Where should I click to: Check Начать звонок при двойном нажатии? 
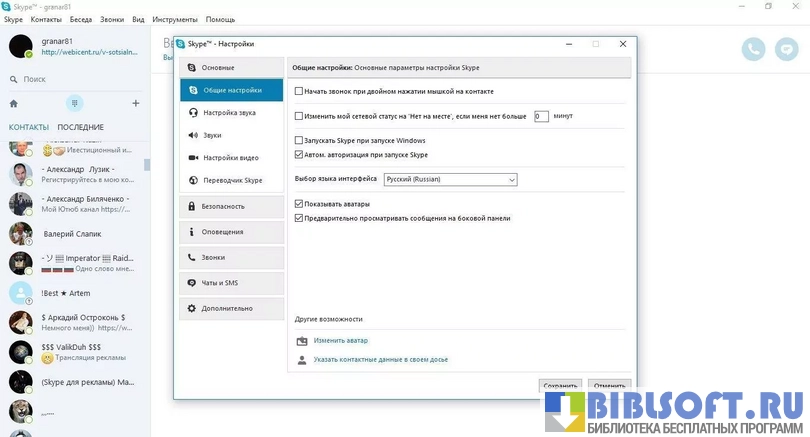tap(299, 91)
